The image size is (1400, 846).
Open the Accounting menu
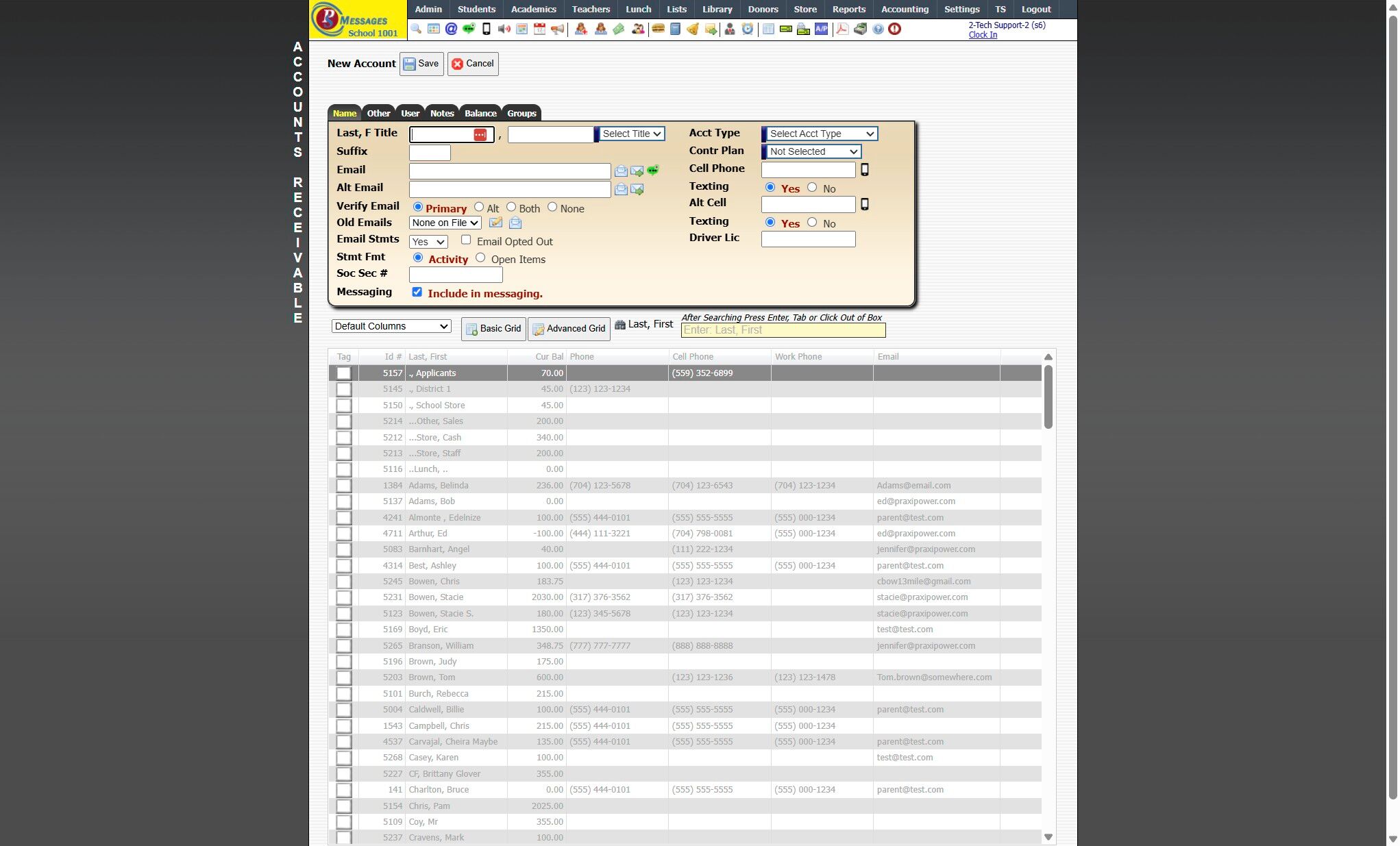905,9
